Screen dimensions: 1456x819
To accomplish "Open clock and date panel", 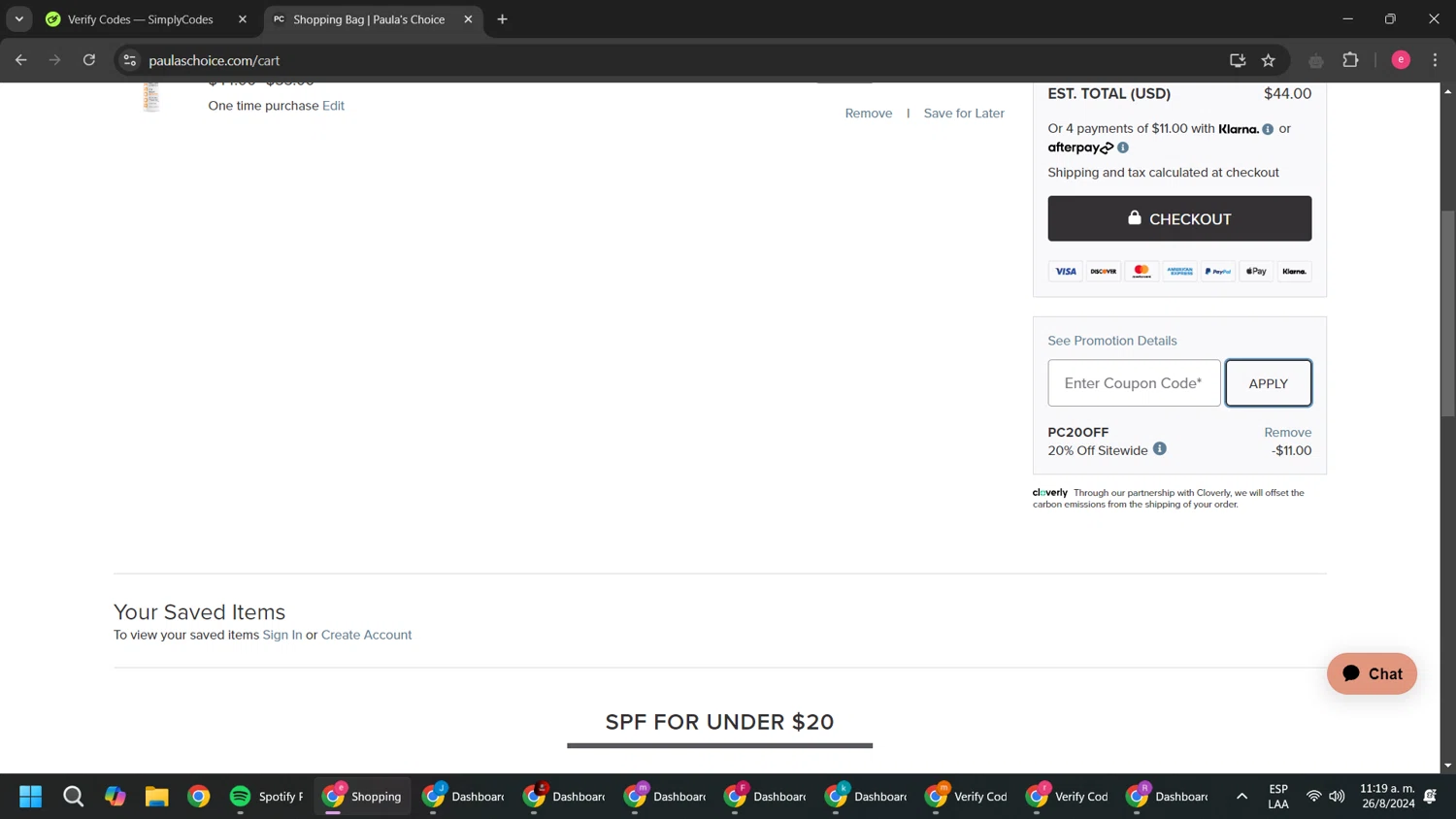I will coord(1387,797).
